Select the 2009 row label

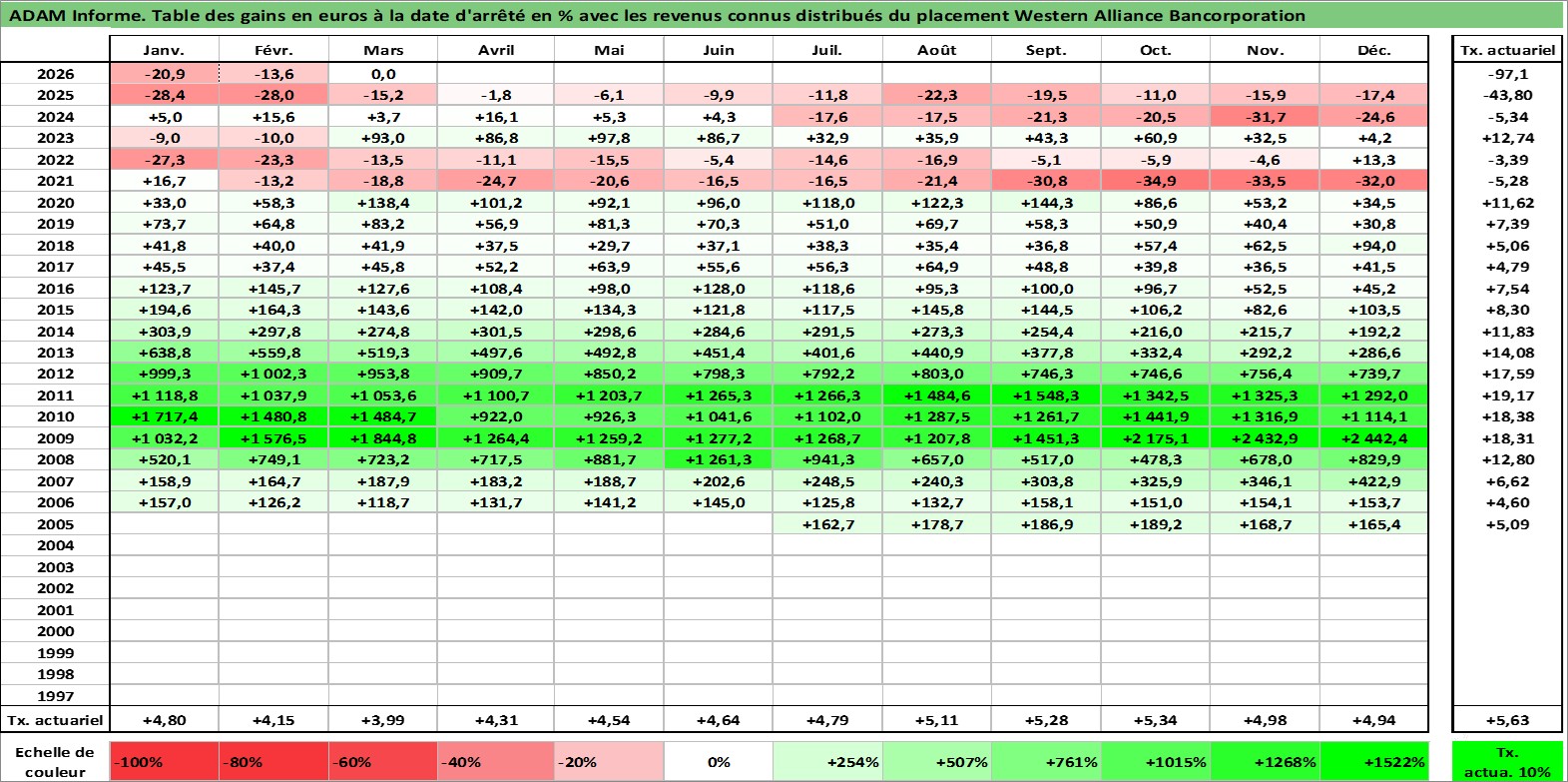coord(55,438)
